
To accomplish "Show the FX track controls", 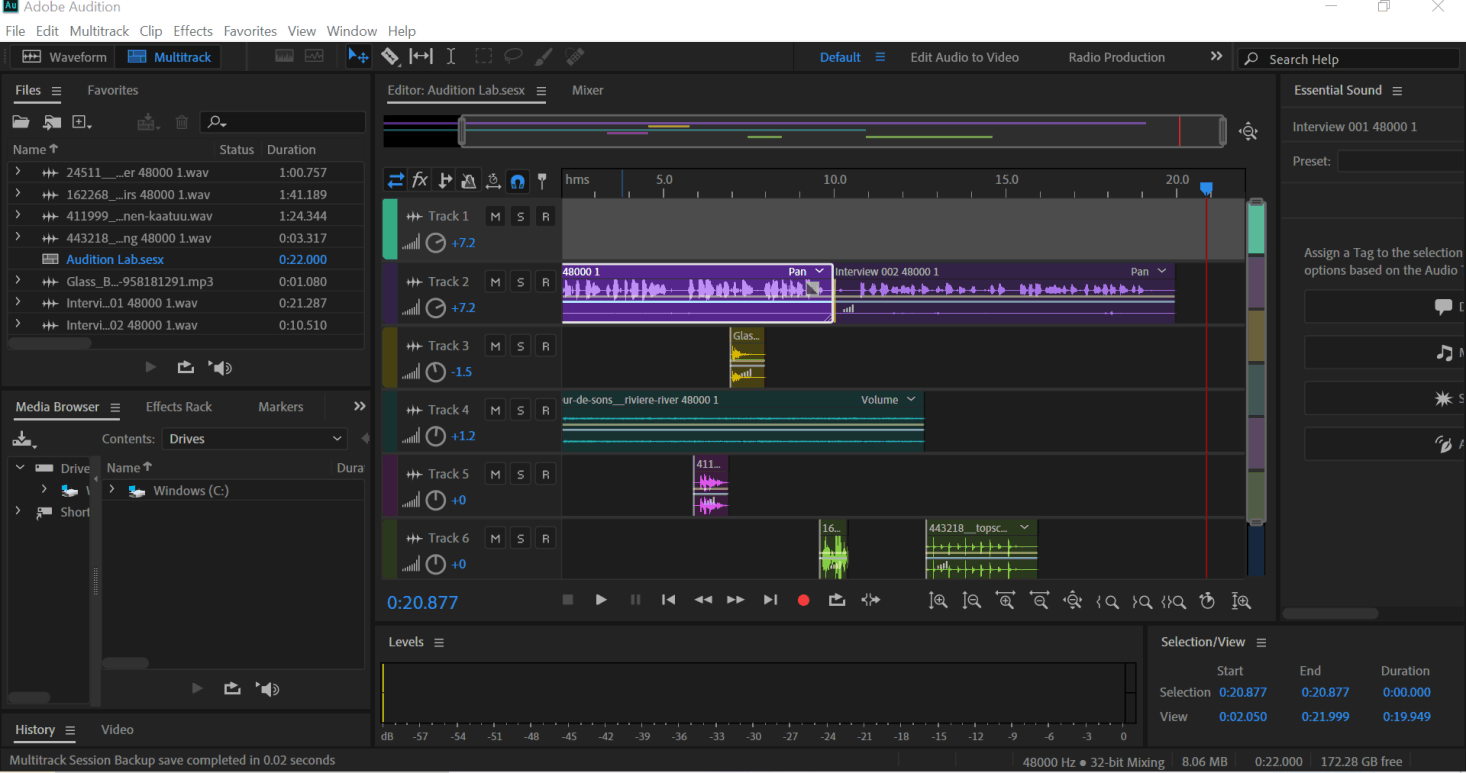I will [420, 180].
